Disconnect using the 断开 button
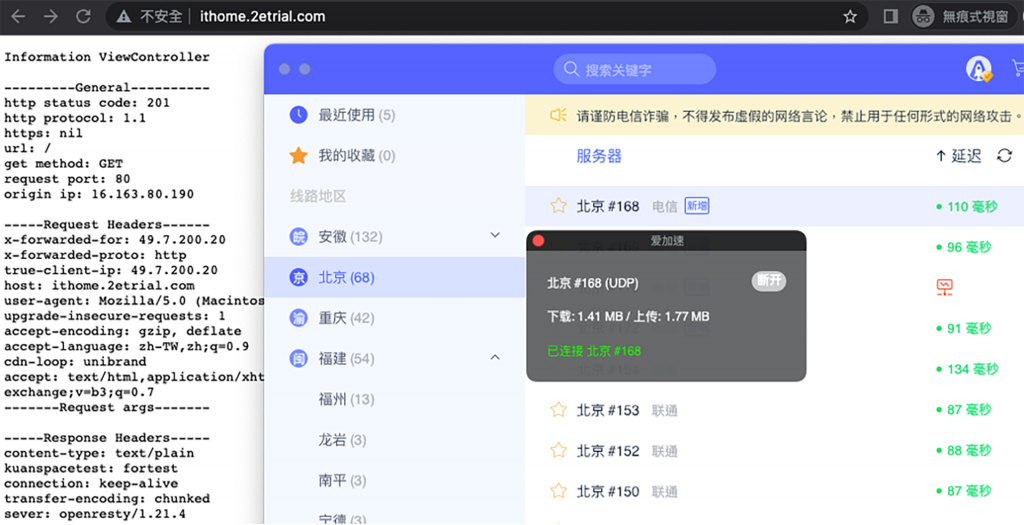The width and height of the screenshot is (1024, 525). (x=769, y=281)
